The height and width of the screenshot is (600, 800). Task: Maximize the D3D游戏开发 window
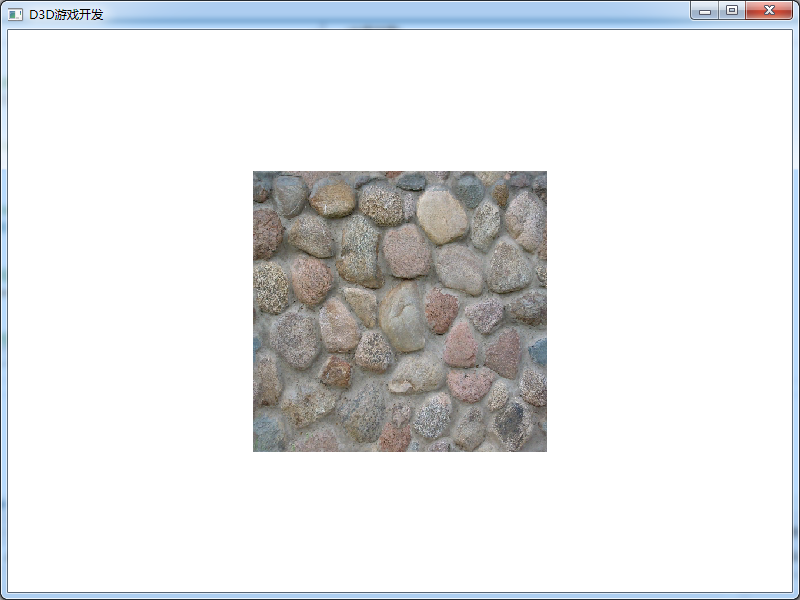(x=732, y=10)
